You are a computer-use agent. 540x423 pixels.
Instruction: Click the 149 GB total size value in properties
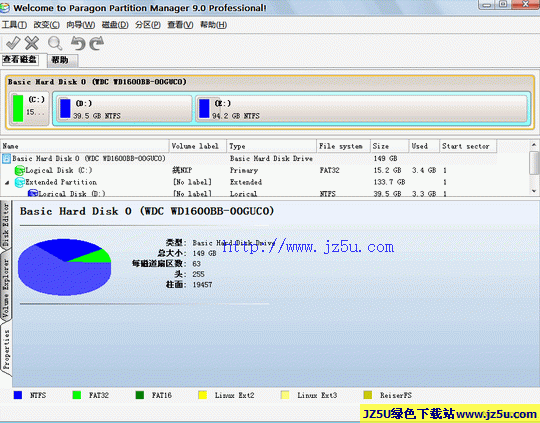click(205, 254)
